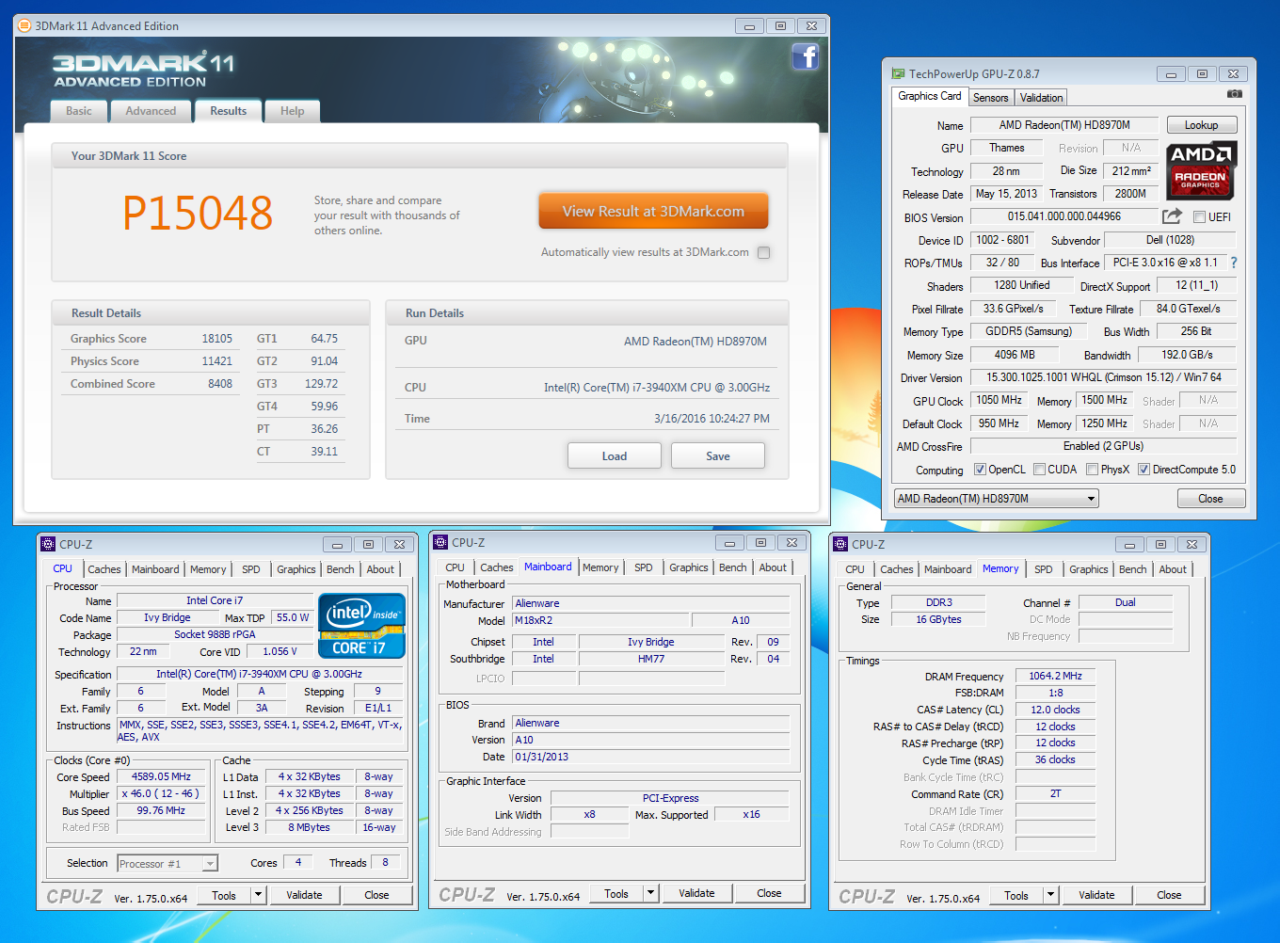Open About tab in CPU-Z Mainboard window
The image size is (1280, 943).
[x=773, y=567]
